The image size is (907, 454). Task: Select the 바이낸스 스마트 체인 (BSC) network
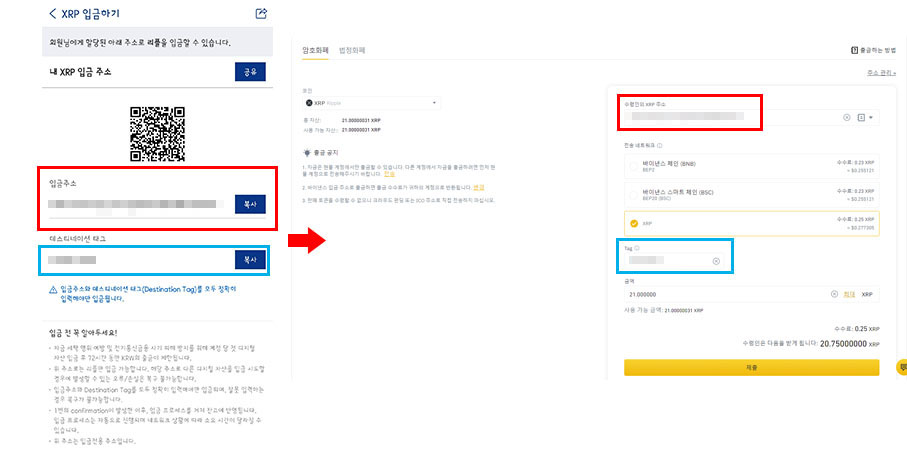(751, 194)
